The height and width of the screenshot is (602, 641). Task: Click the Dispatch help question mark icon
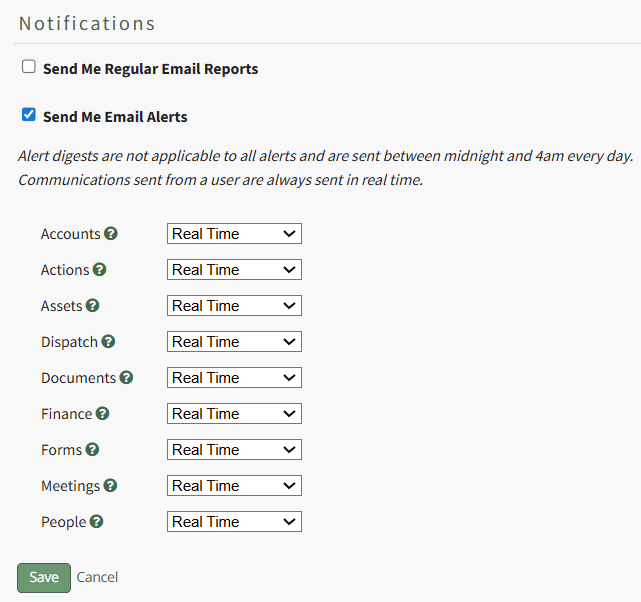pos(108,342)
